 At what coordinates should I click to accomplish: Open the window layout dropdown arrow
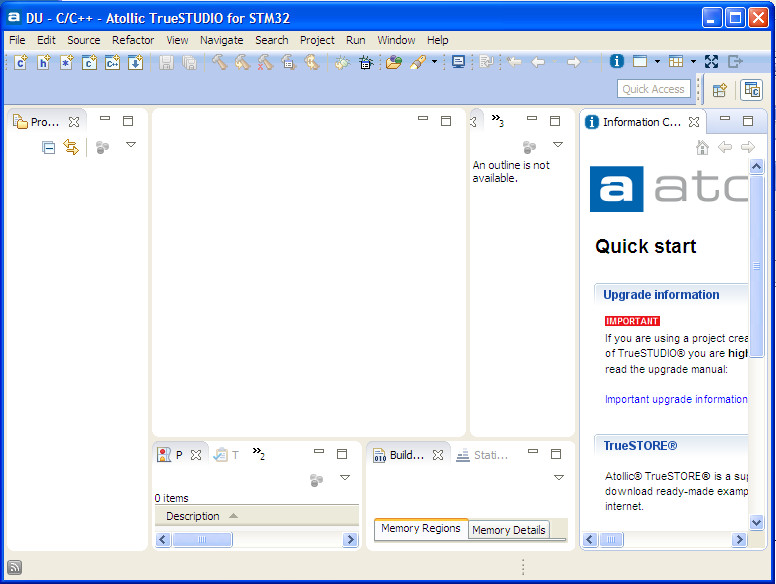click(x=657, y=61)
